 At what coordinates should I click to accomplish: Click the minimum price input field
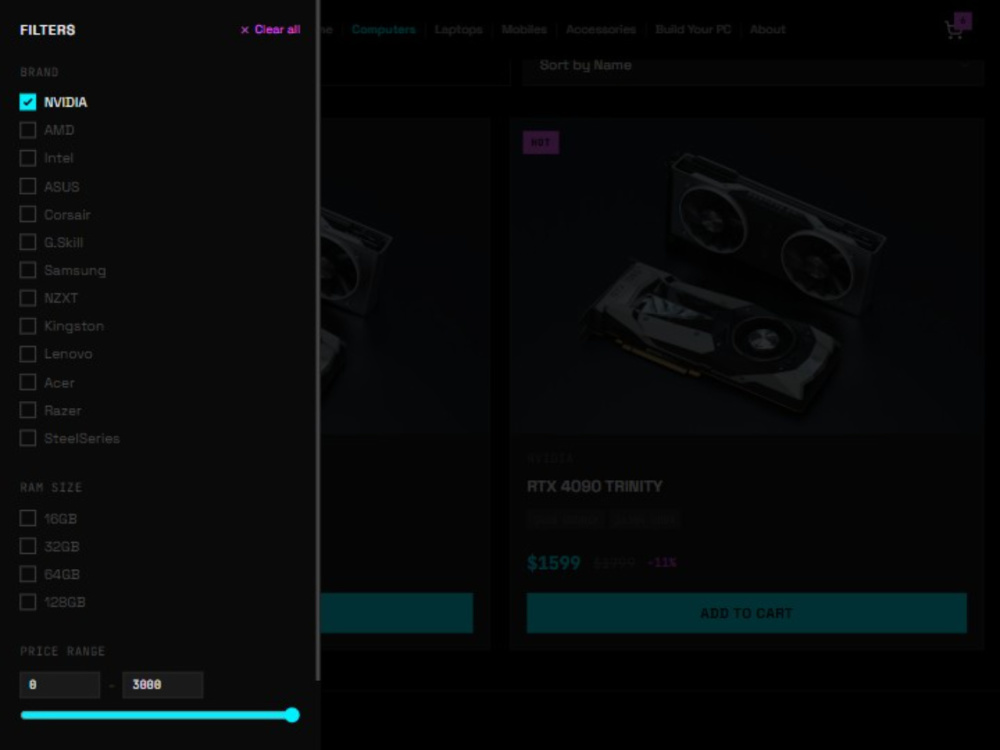(x=60, y=685)
